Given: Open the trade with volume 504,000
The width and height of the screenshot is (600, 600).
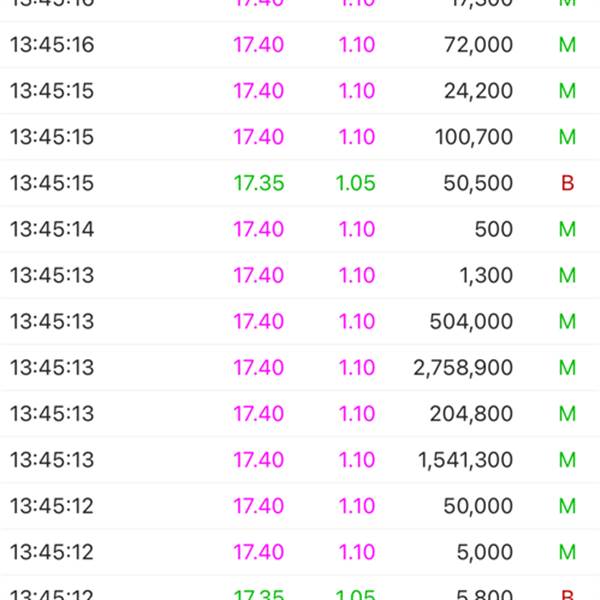Looking at the screenshot, I should [300, 321].
